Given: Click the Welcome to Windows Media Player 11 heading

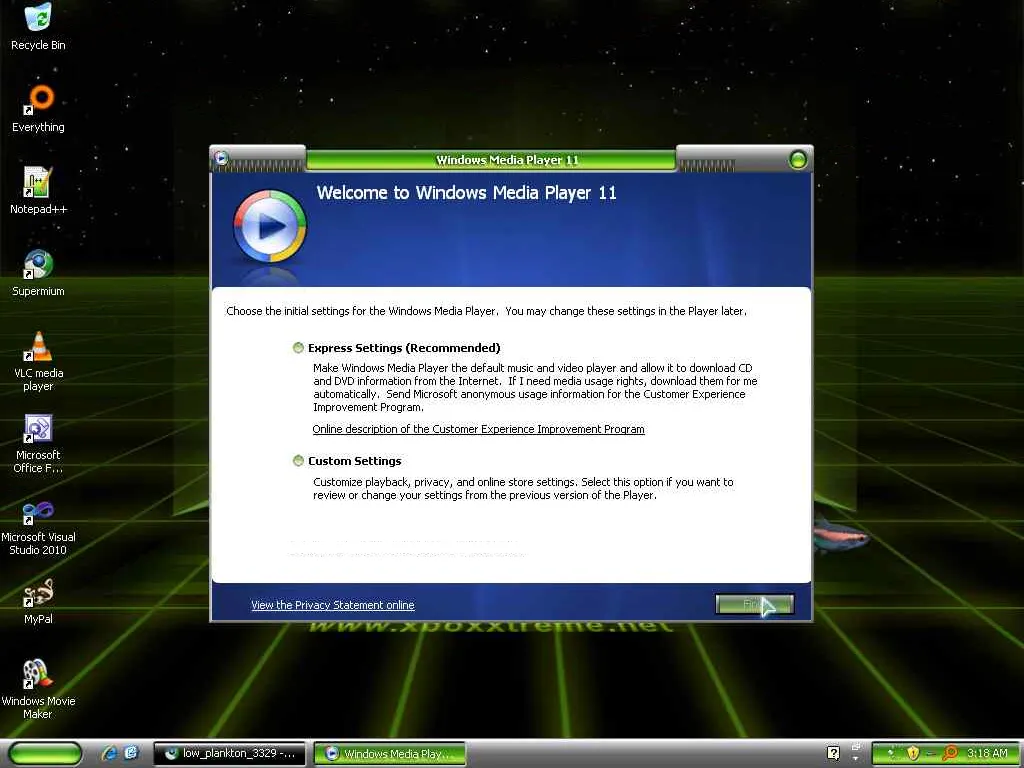Looking at the screenshot, I should coord(466,193).
